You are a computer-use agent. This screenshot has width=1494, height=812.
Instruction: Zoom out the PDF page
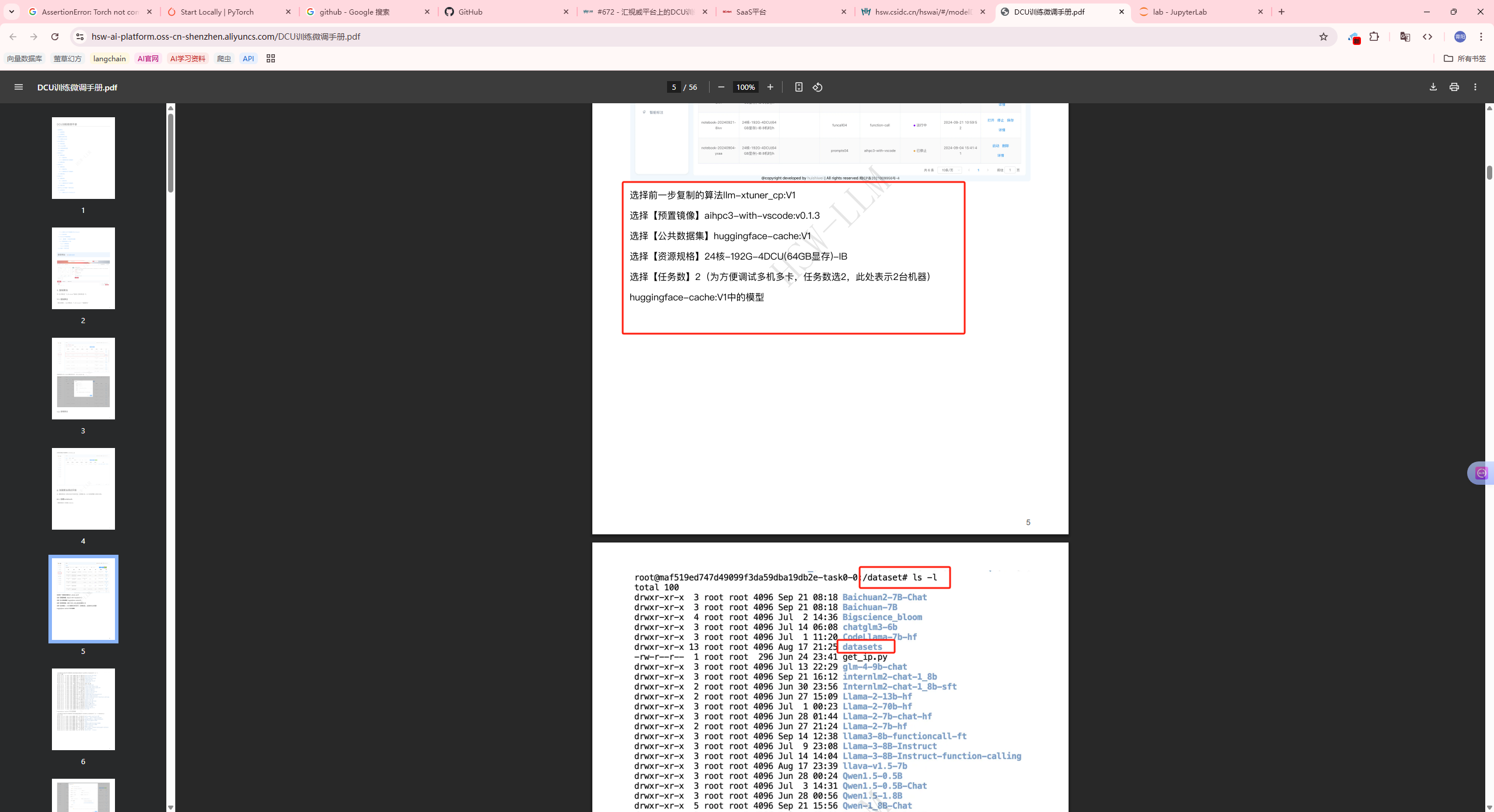721,87
